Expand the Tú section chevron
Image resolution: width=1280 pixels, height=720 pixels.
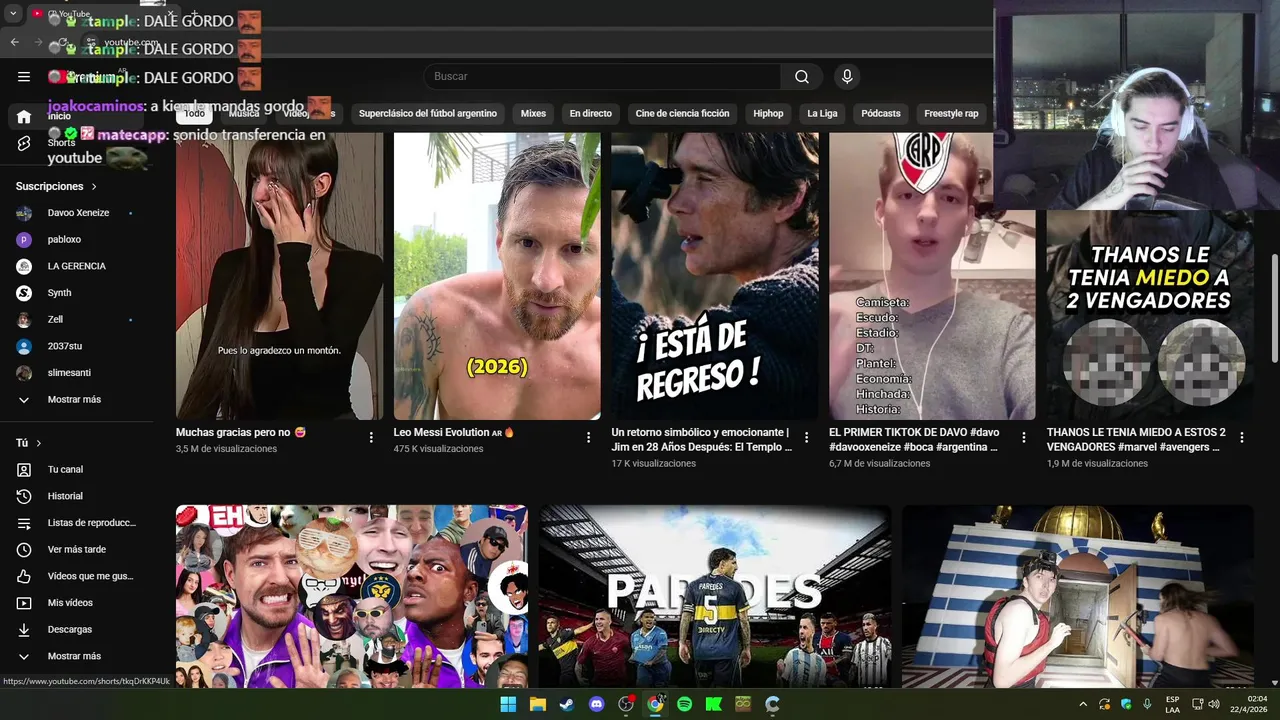coord(39,443)
